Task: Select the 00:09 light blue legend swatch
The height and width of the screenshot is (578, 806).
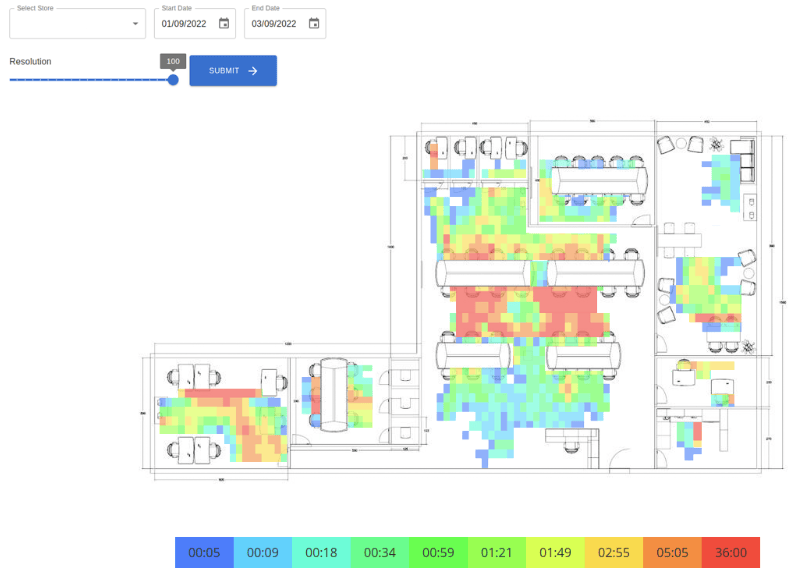Action: click(263, 552)
